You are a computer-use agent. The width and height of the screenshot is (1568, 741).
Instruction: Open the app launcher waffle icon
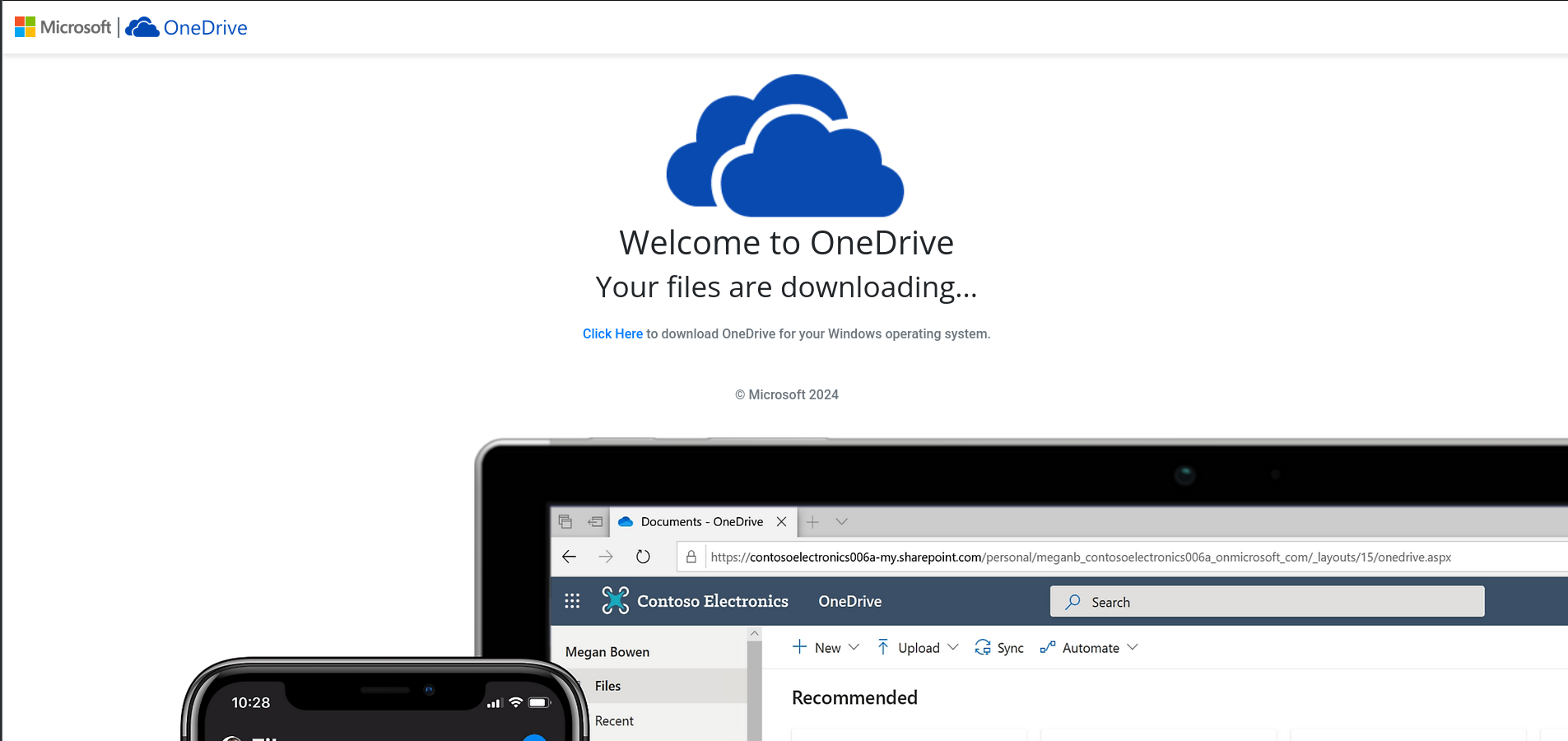573,601
